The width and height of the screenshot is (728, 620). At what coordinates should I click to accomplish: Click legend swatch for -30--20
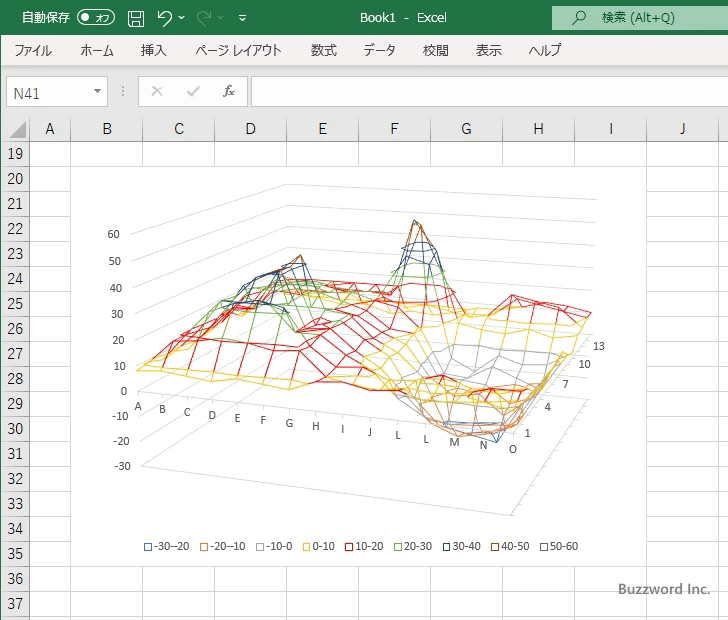[148, 547]
